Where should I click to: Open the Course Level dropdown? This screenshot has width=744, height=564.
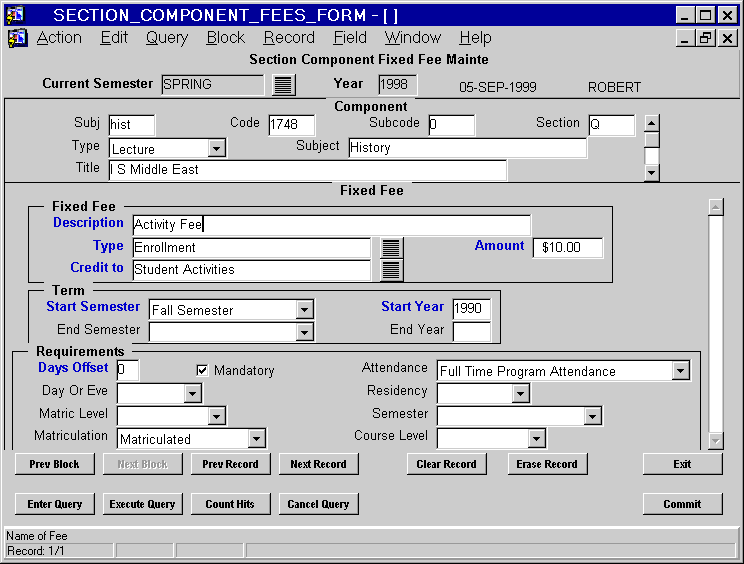pos(536,439)
